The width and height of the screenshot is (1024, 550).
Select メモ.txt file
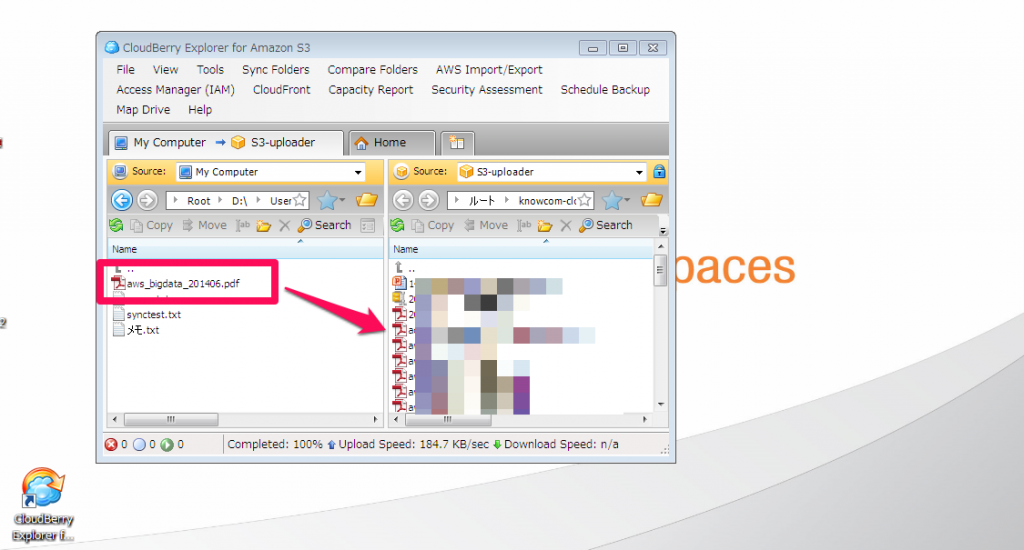pos(136,330)
